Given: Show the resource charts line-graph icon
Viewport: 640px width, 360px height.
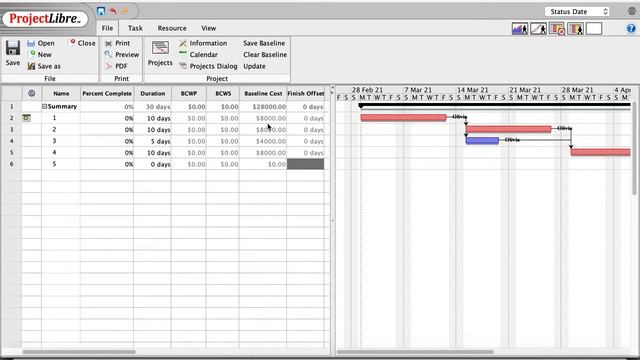Looking at the screenshot, I should coord(538,29).
